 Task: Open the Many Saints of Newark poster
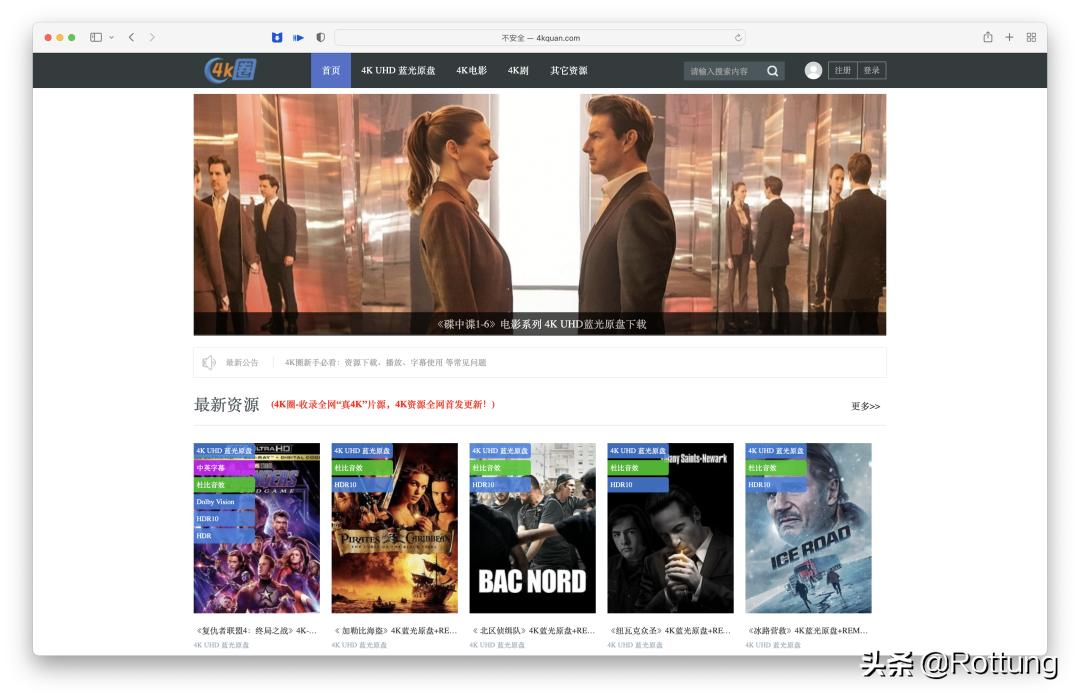click(670, 528)
